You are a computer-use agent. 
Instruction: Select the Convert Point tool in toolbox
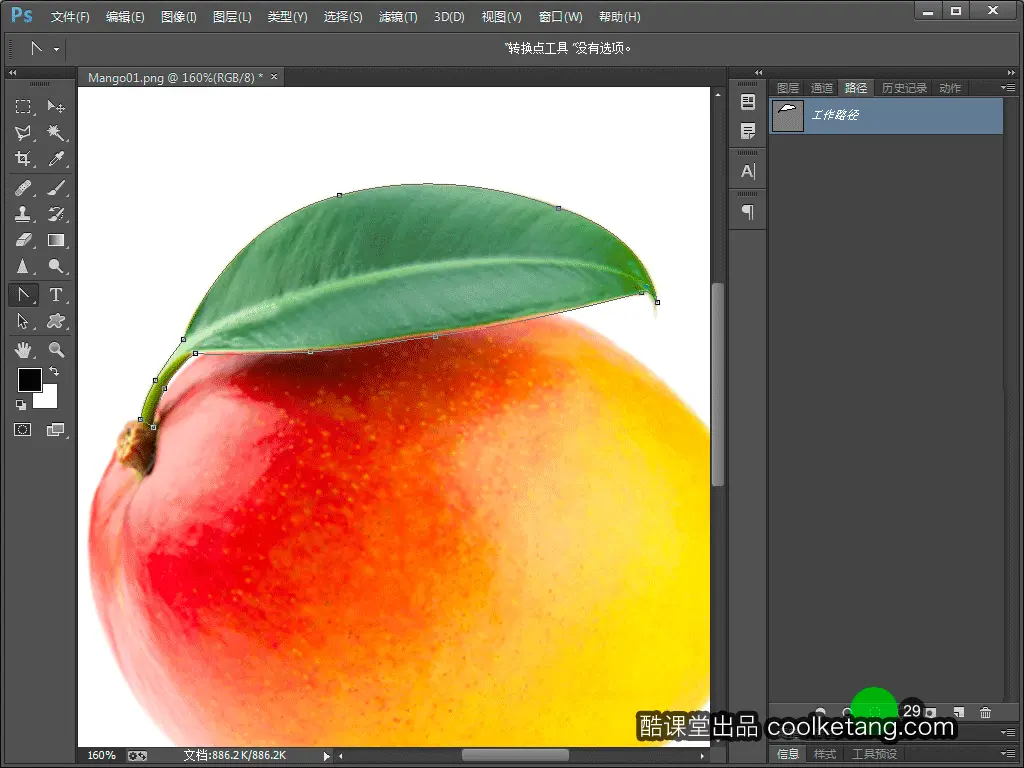[23, 295]
